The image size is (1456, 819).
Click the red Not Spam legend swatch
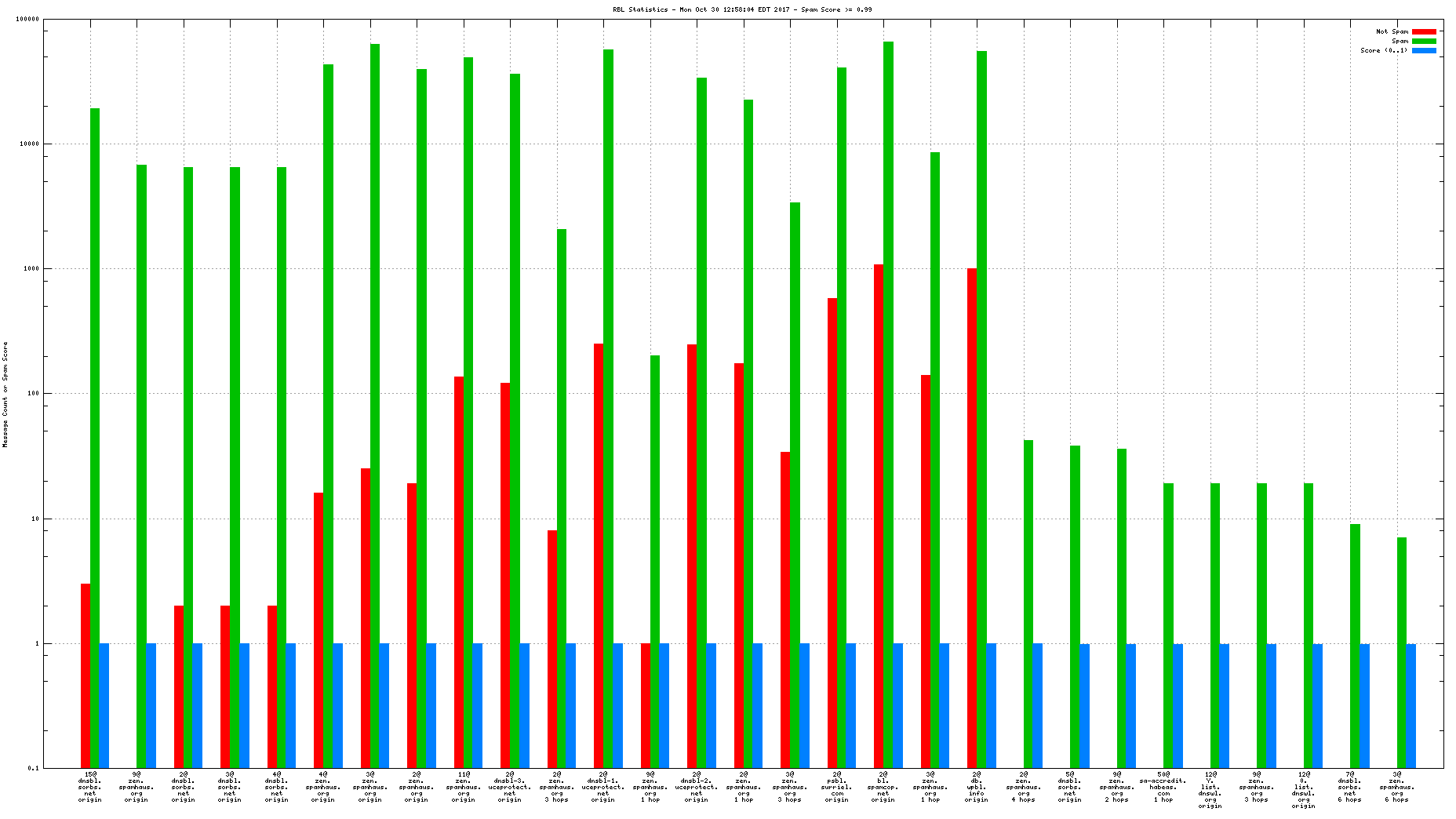pos(1424,32)
